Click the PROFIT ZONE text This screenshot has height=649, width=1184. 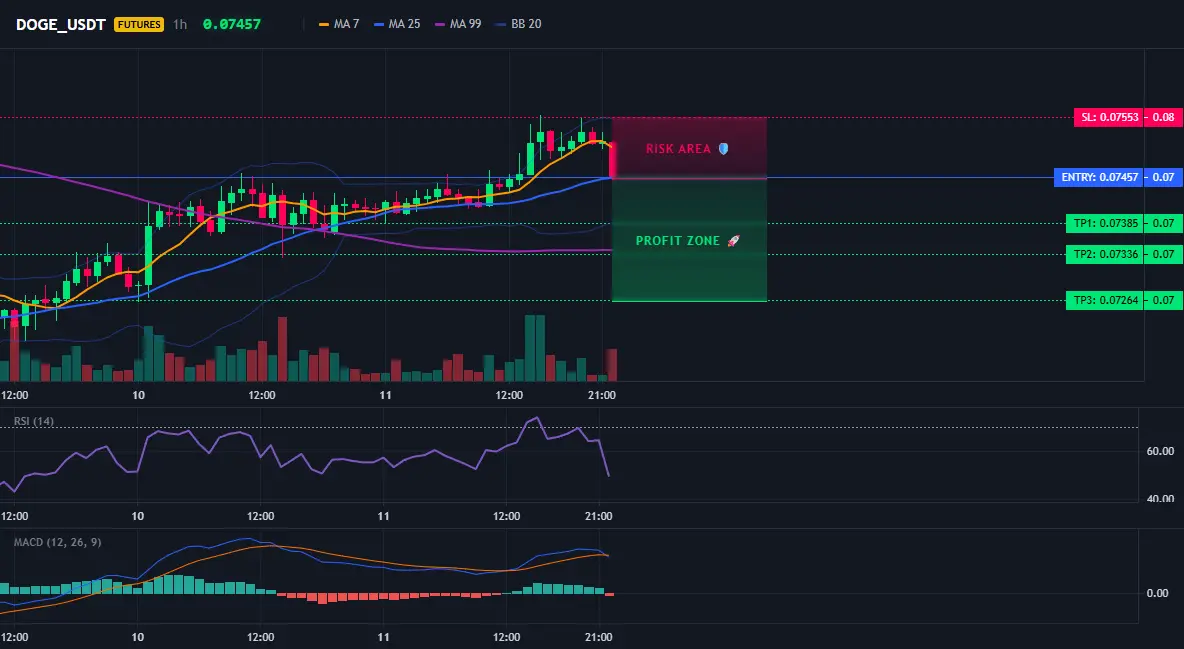click(x=678, y=241)
